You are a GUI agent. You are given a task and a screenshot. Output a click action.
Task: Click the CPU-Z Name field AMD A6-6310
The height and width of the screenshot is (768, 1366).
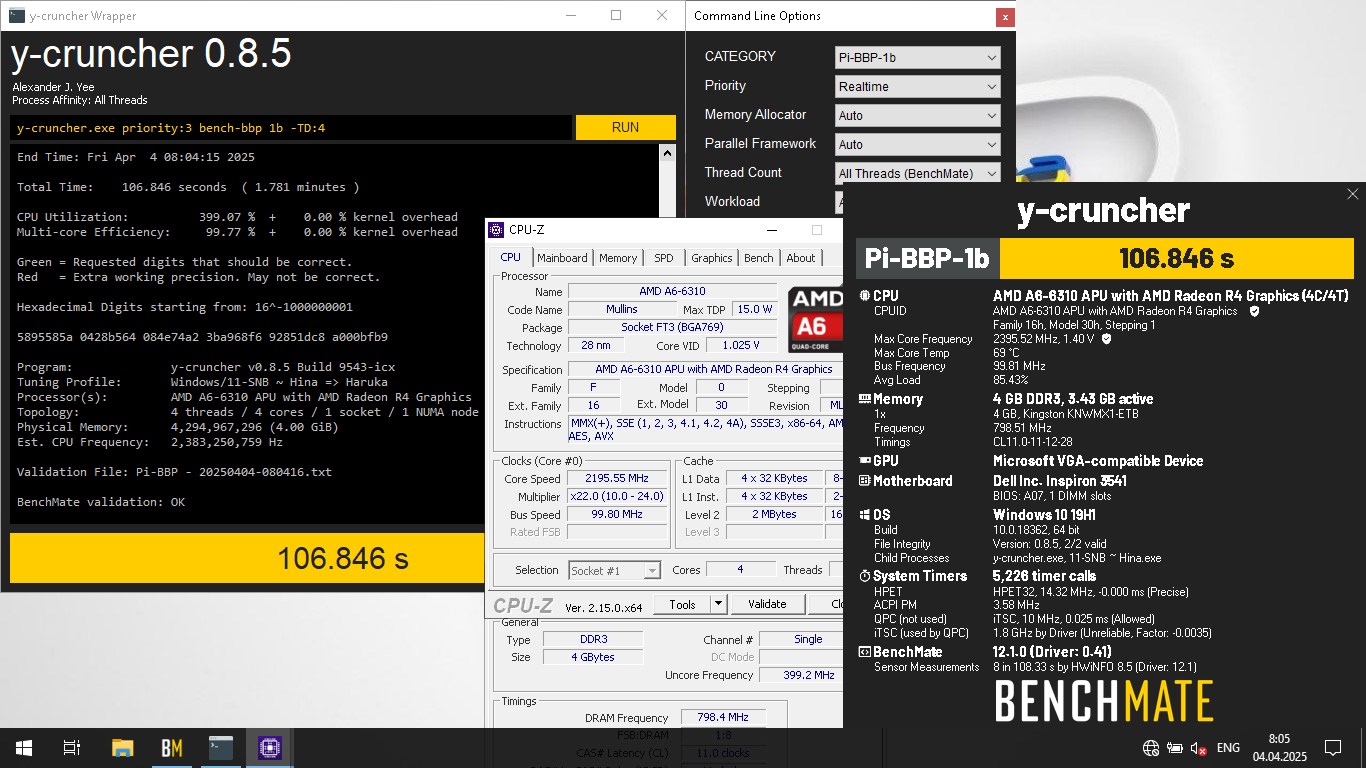coord(672,292)
